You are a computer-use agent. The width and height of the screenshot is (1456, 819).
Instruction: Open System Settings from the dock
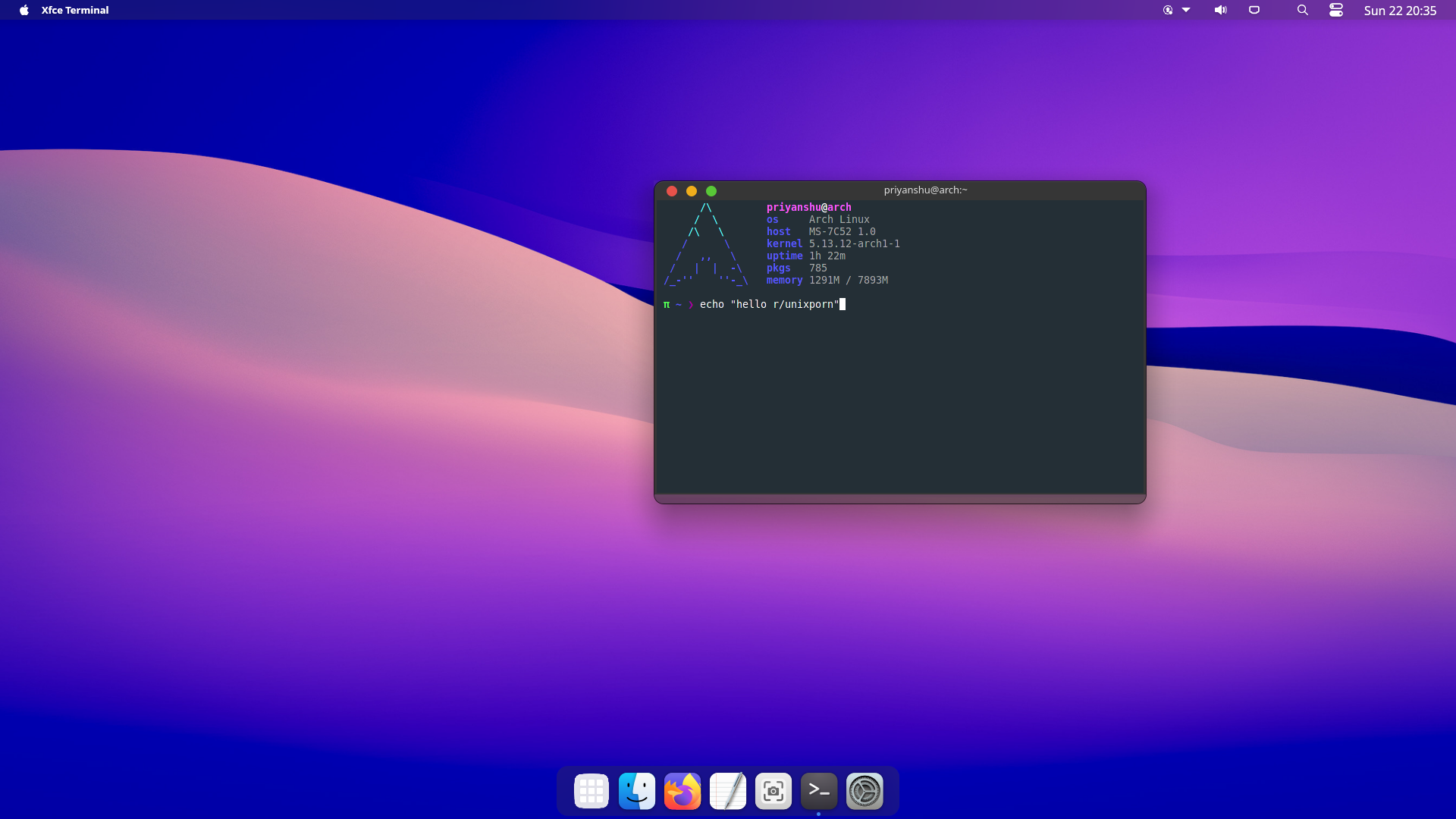click(x=864, y=790)
